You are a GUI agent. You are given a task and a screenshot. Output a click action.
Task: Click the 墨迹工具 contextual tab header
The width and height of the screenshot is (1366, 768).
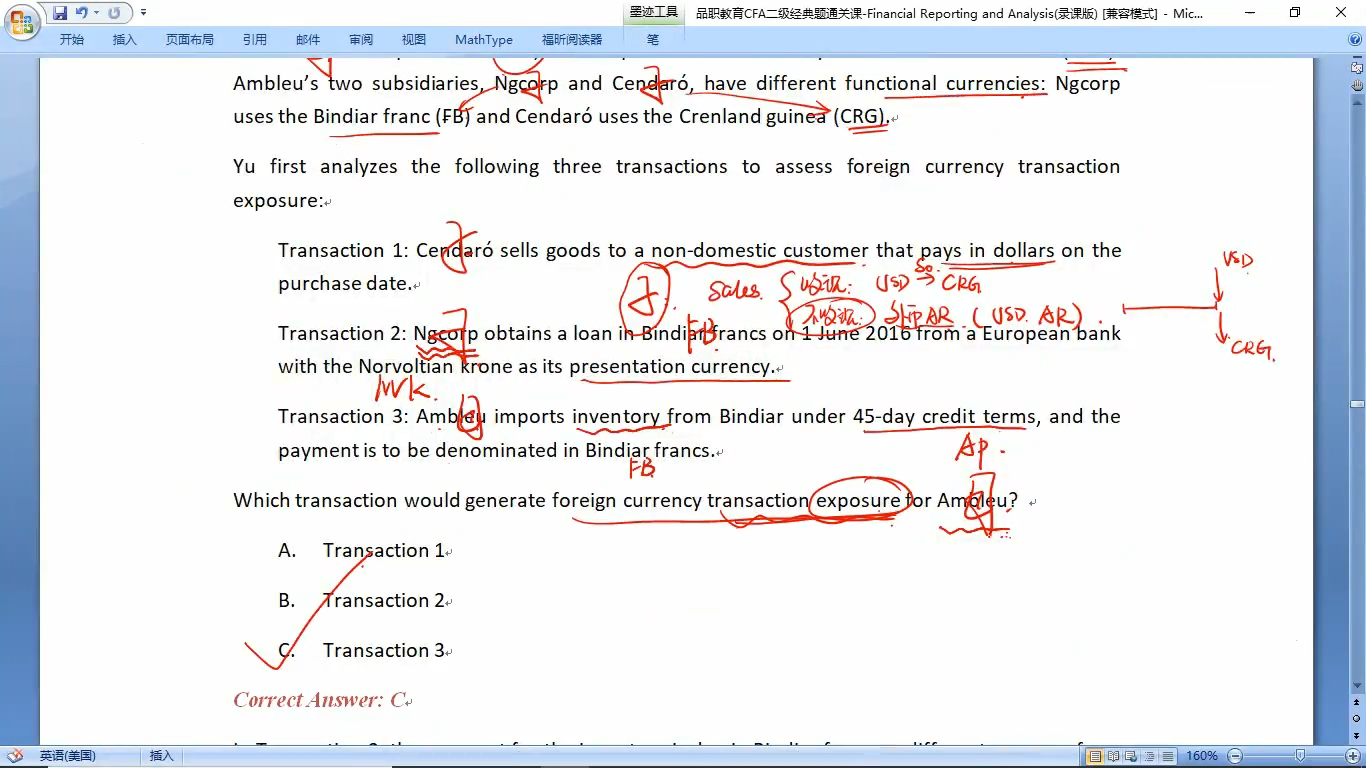(654, 13)
